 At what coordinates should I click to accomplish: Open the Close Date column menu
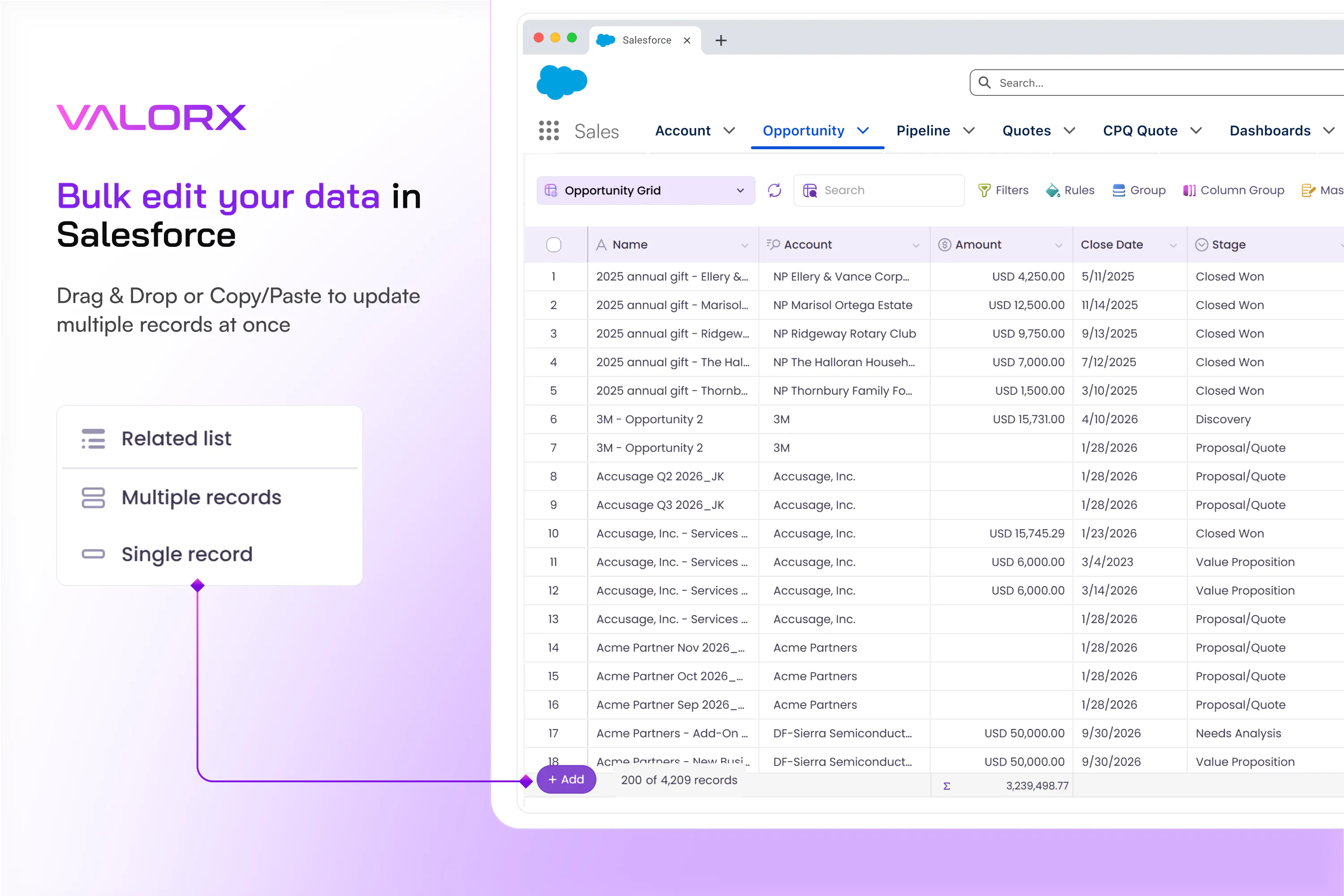[1173, 245]
